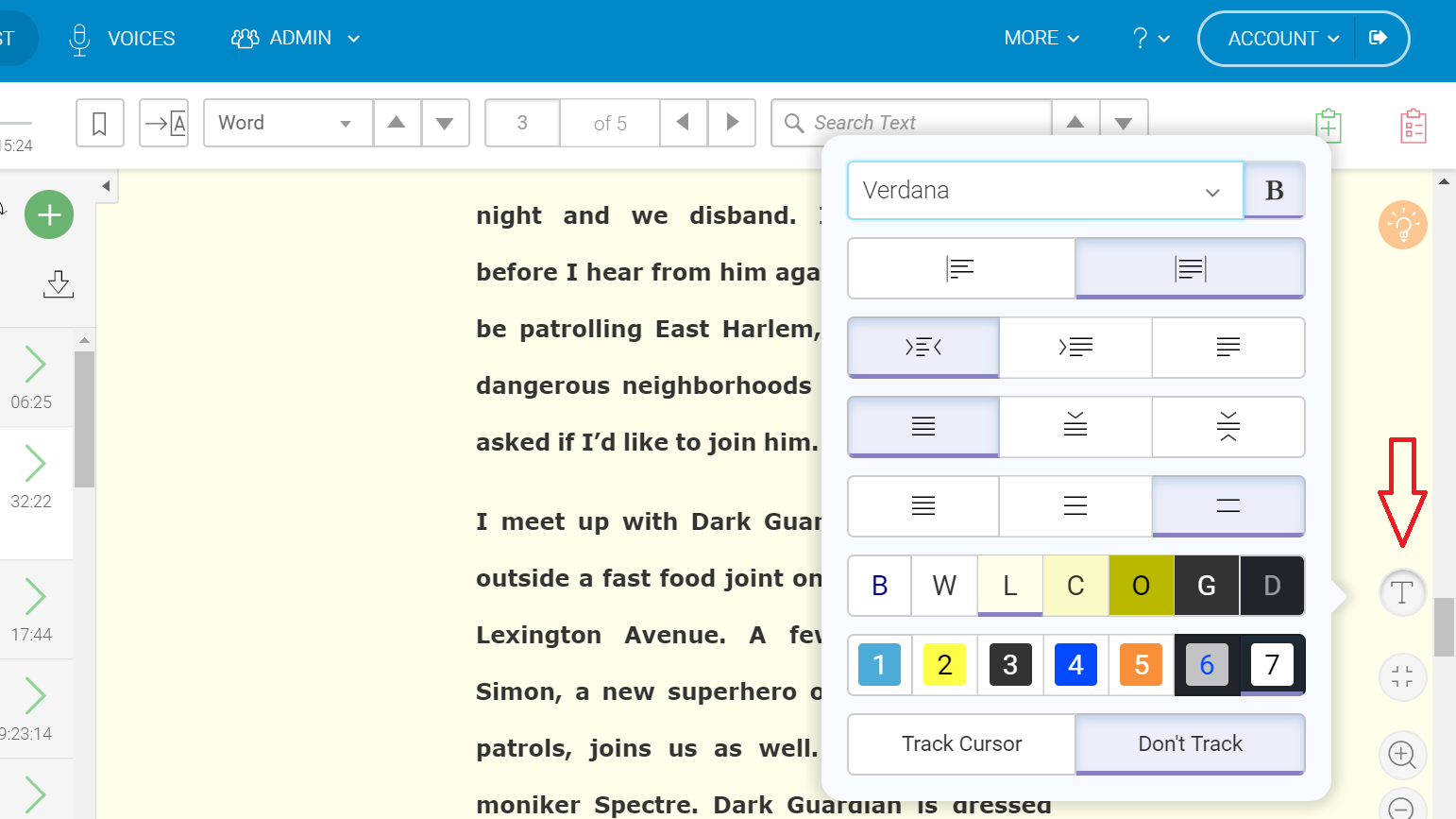Select highlight color 2 yellow
The width and height of the screenshot is (1456, 819).
coord(944,665)
